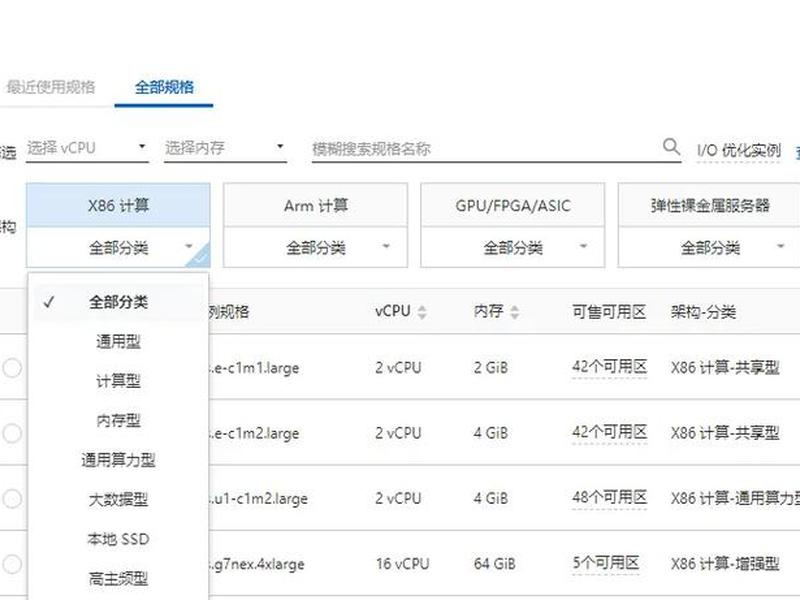Open the 选择 vCPU dropdown
This screenshot has width=800, height=600.
(87, 148)
